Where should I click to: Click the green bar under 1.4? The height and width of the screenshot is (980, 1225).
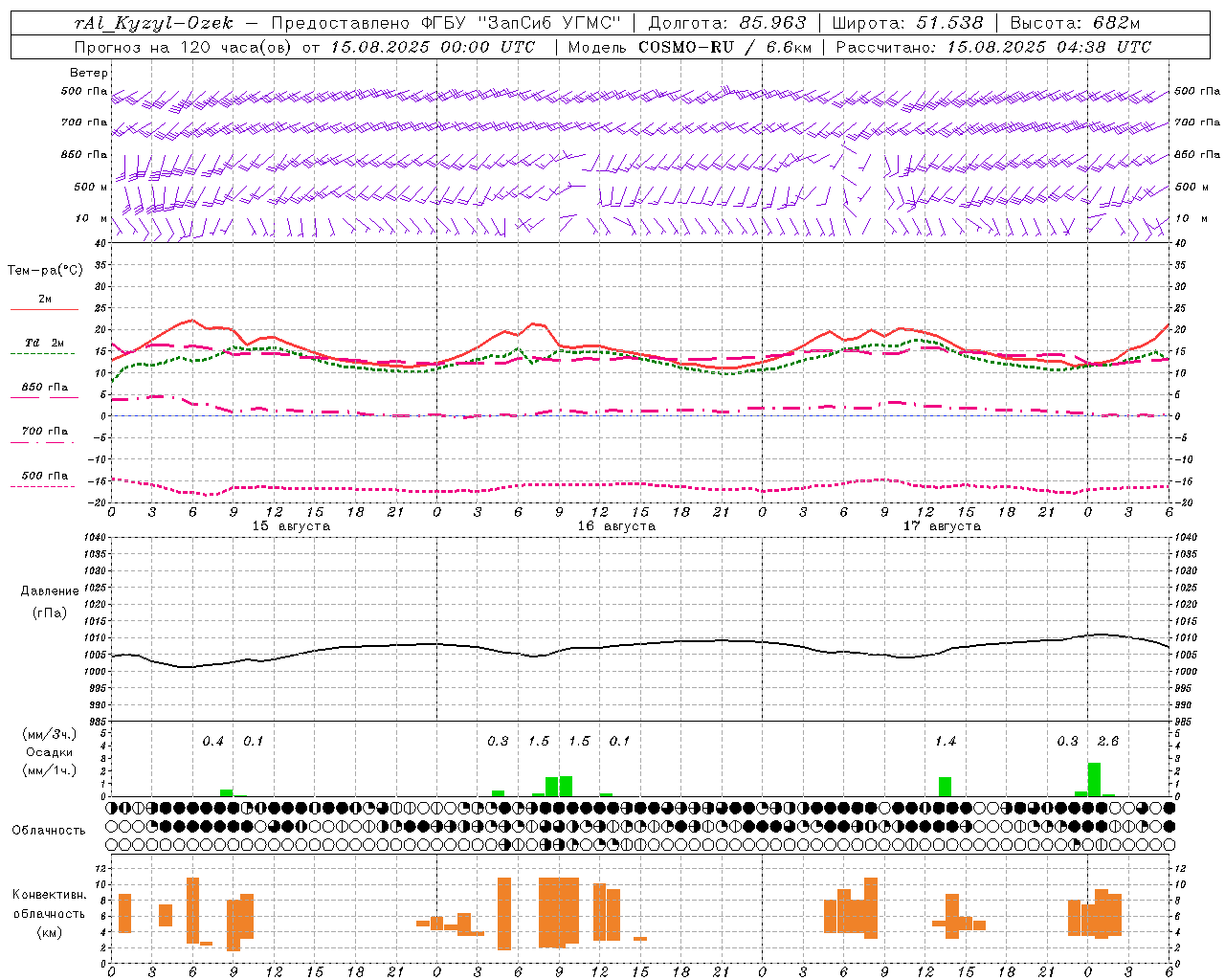[946, 787]
